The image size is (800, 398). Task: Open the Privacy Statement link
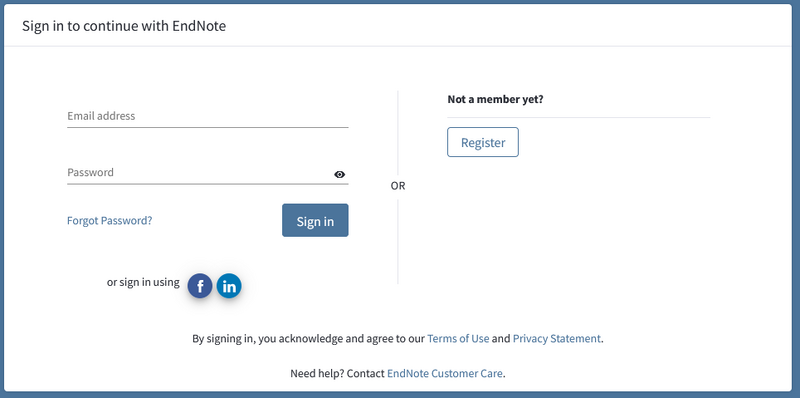tap(557, 338)
